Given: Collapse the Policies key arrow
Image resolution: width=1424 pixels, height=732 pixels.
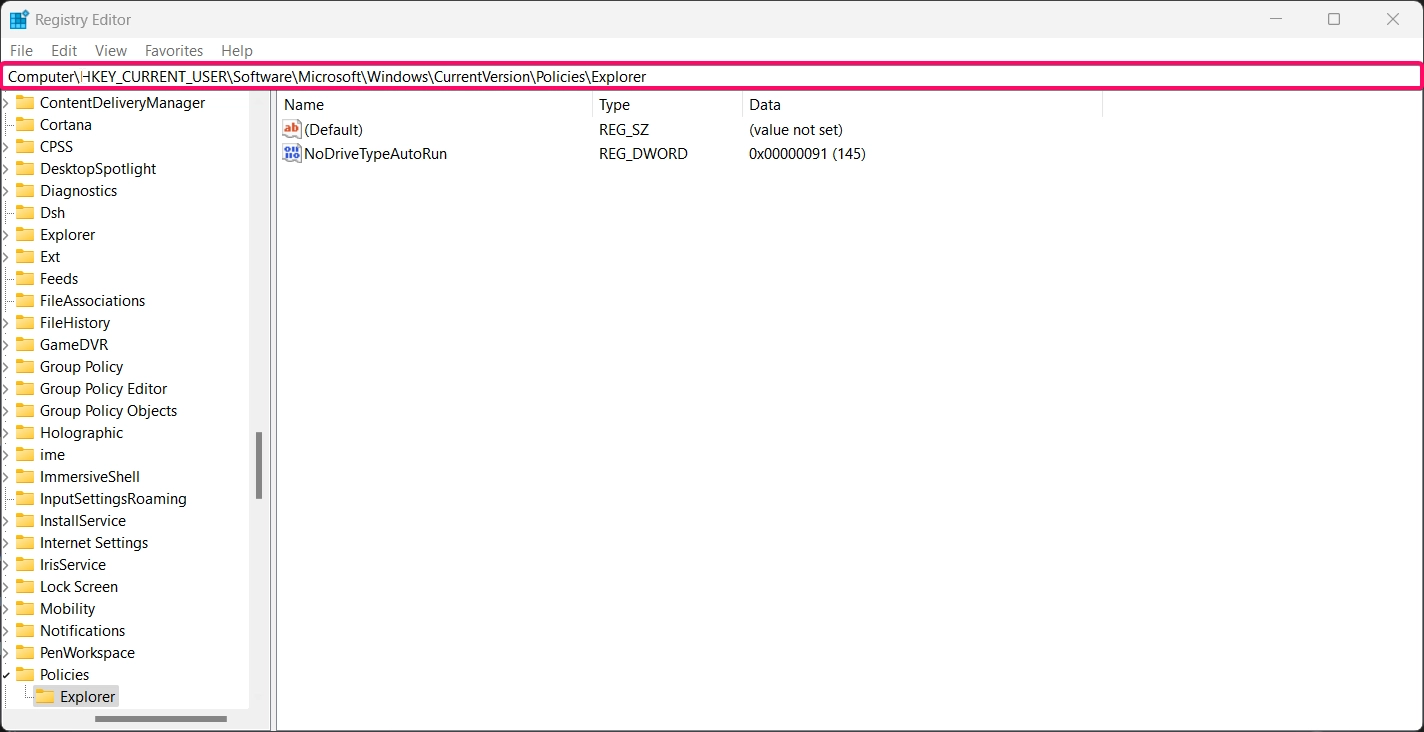Looking at the screenshot, I should pos(6,674).
